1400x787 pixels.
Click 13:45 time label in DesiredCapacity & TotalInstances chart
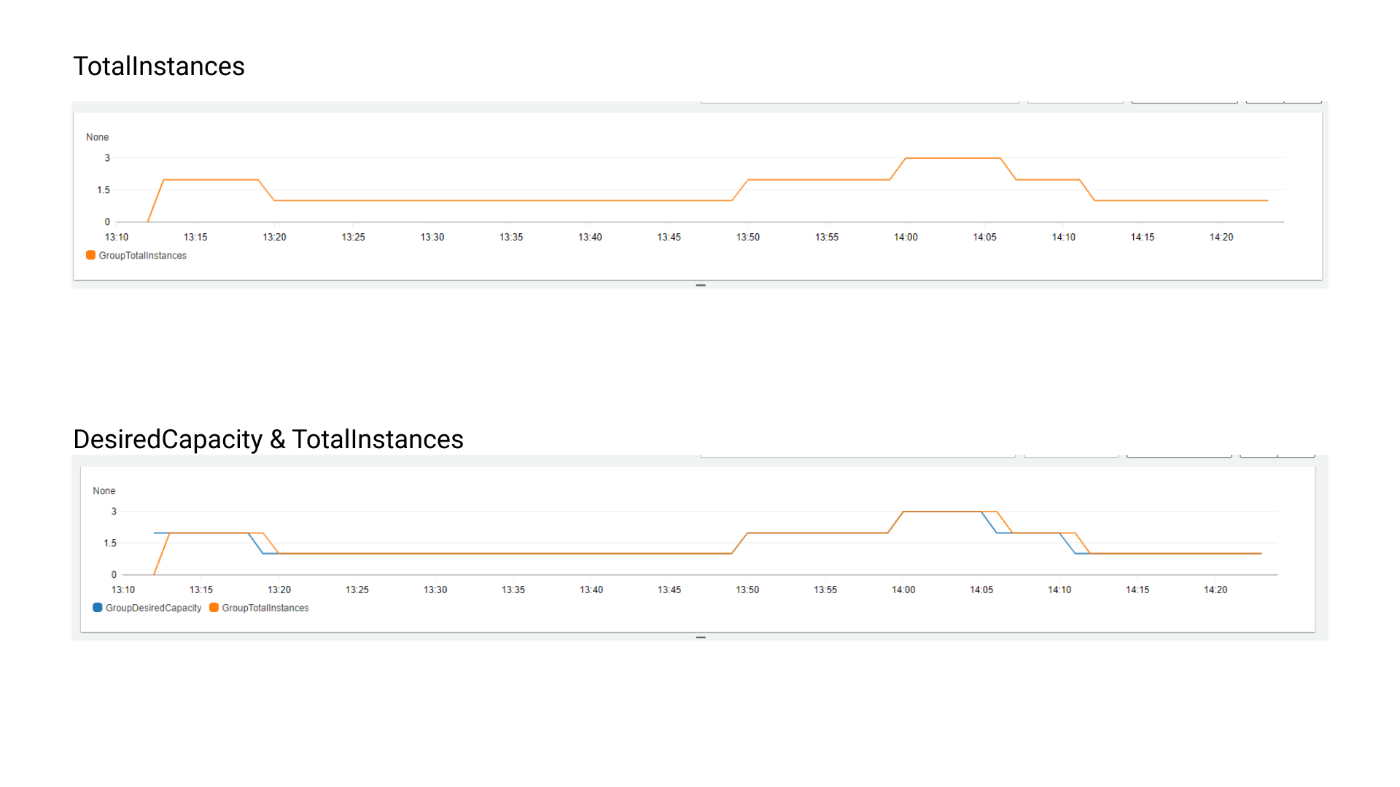pyautogui.click(x=669, y=590)
